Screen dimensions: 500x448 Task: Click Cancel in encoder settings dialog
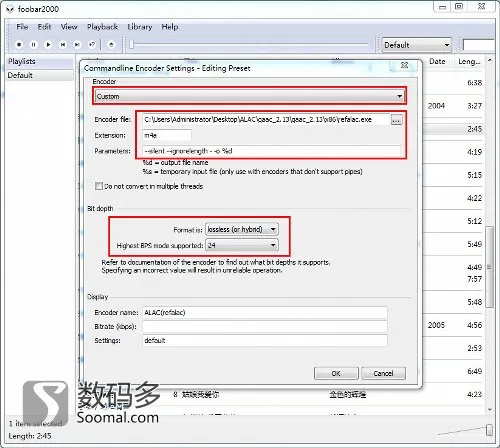(x=383, y=373)
